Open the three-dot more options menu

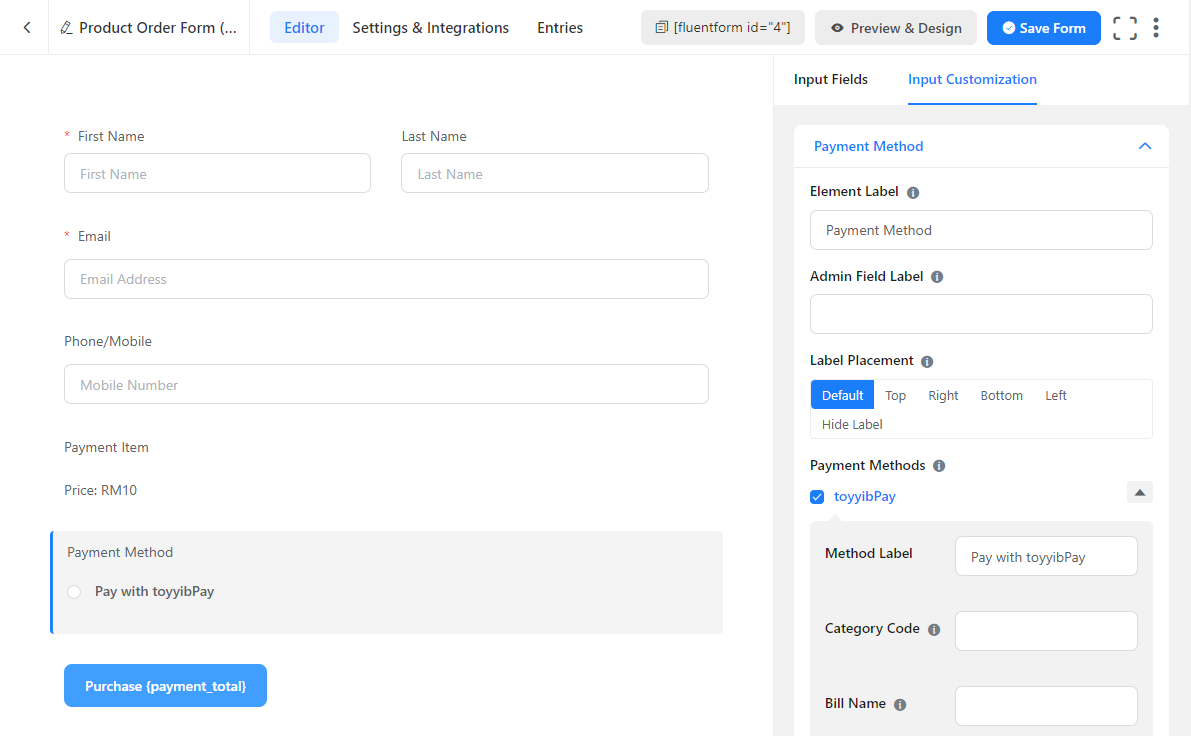[1156, 28]
